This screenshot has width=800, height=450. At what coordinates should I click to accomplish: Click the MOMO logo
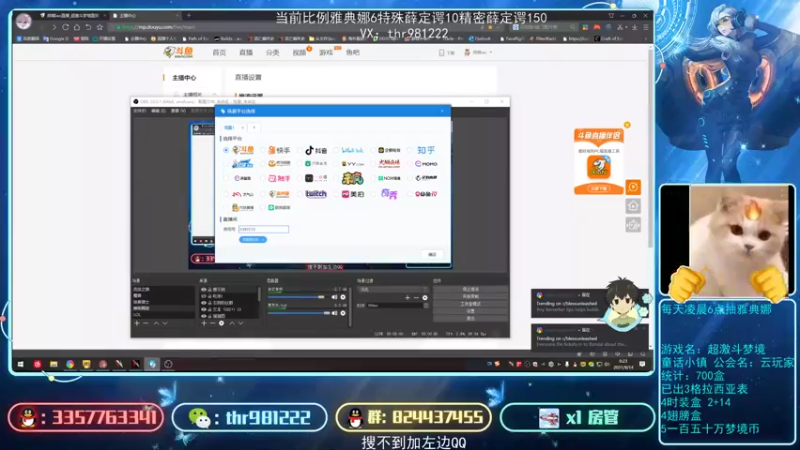pos(426,164)
